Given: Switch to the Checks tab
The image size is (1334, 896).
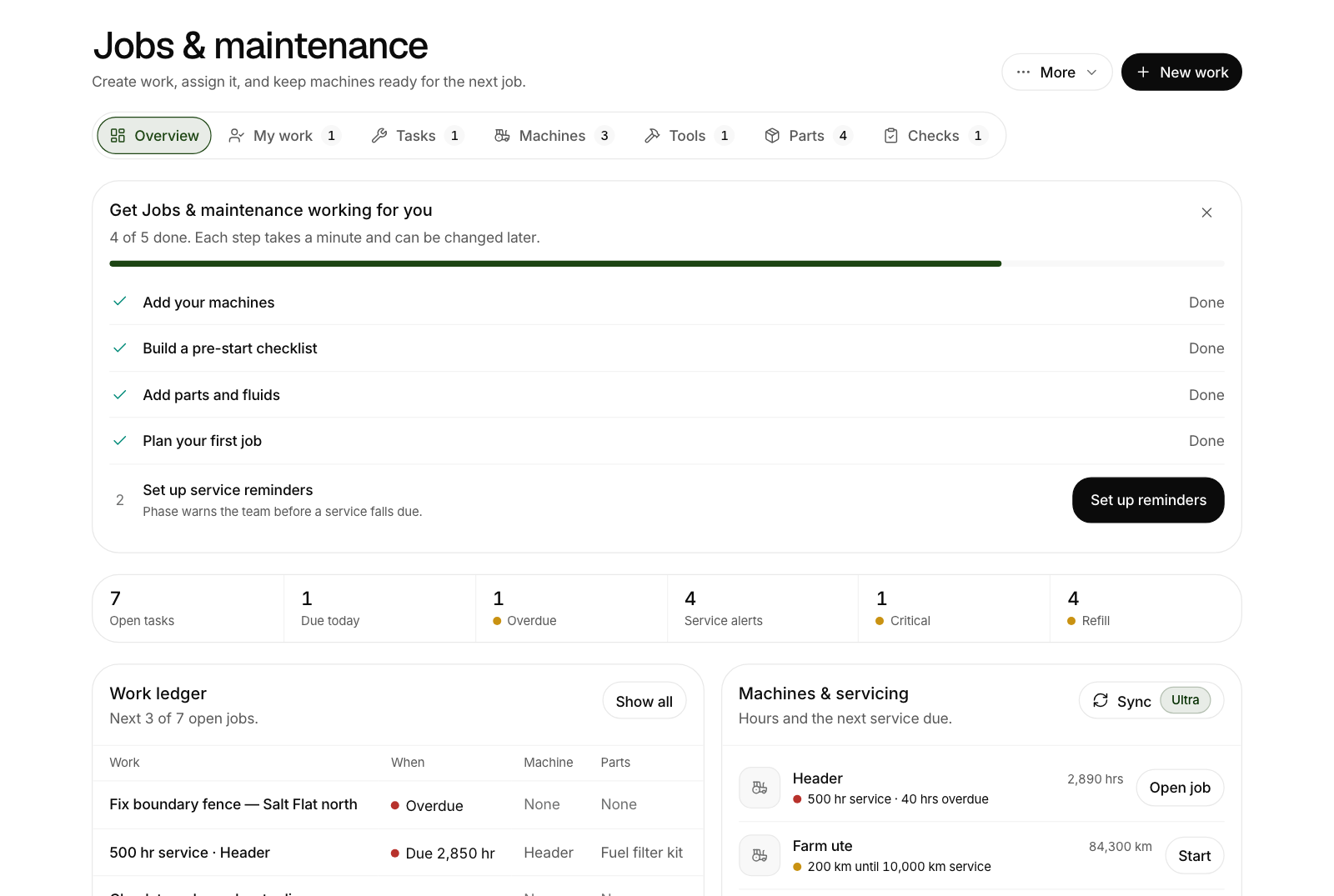Looking at the screenshot, I should click(x=935, y=136).
